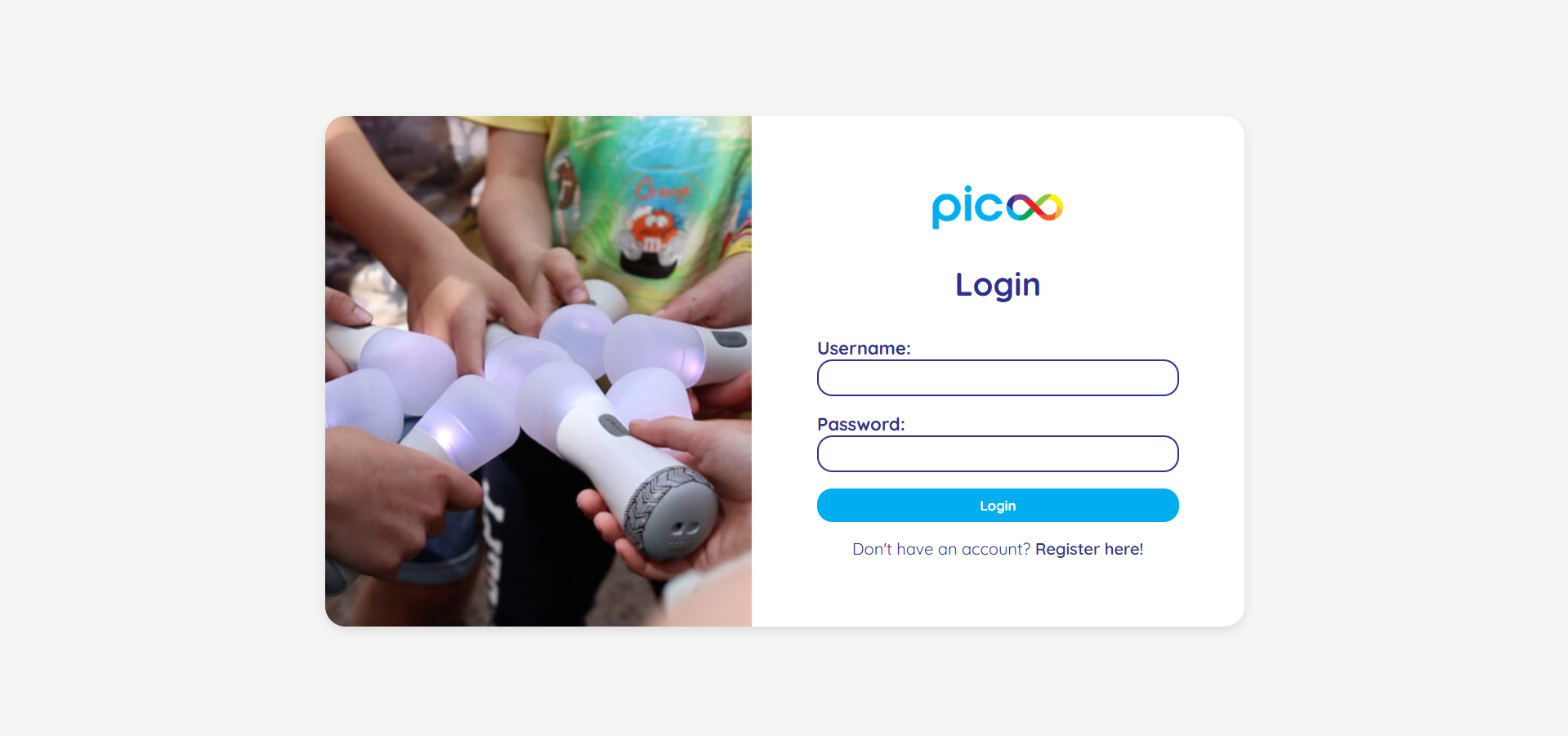Click the gray button on the white device handle

tap(614, 425)
